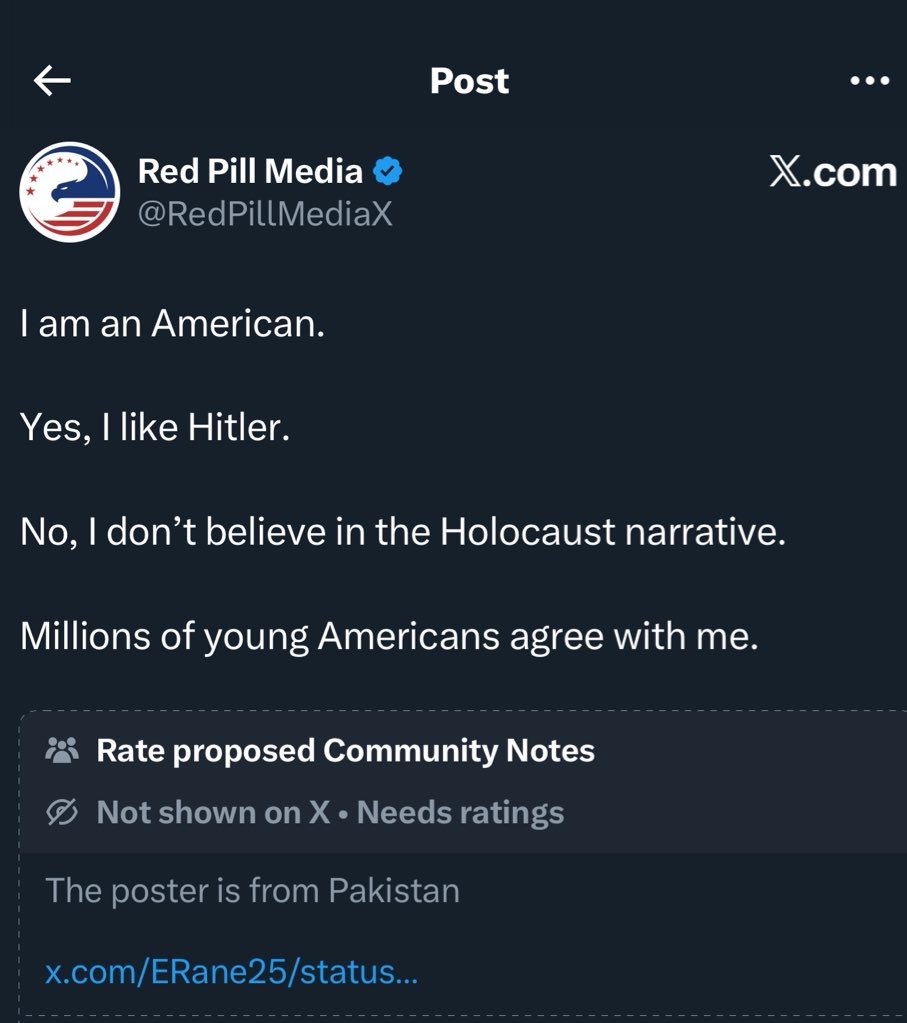The height and width of the screenshot is (1023, 907).
Task: Tap the line about millions of young Americans
Action: pos(389,637)
